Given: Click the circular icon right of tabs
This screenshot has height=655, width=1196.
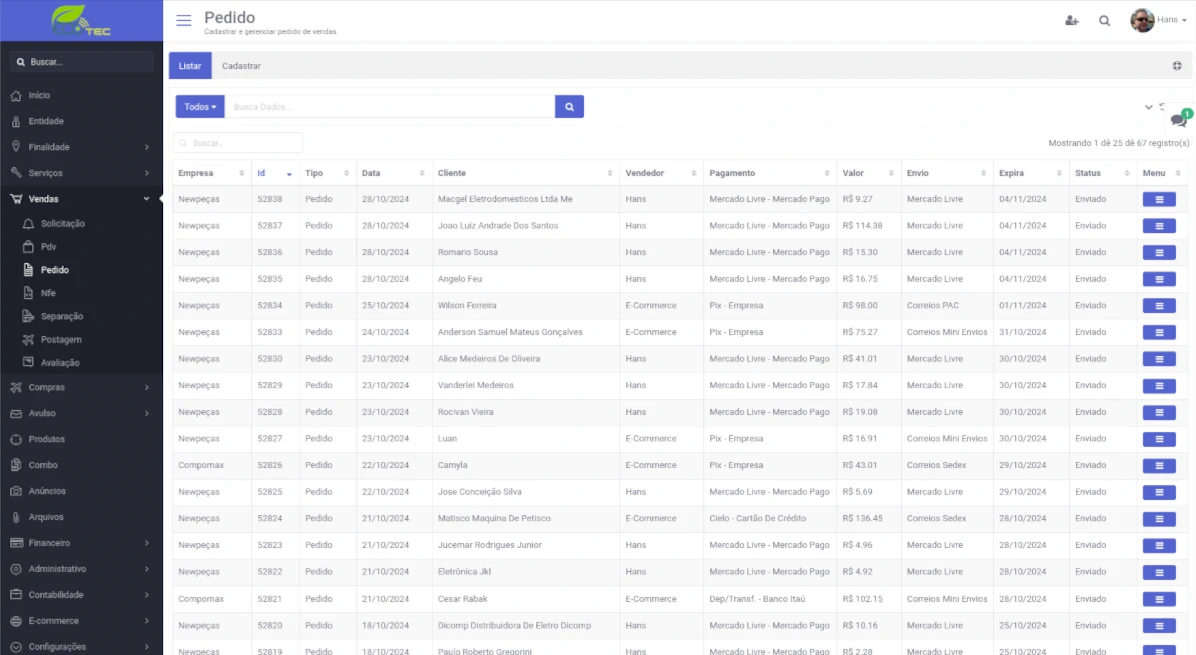Looking at the screenshot, I should (x=1177, y=66).
